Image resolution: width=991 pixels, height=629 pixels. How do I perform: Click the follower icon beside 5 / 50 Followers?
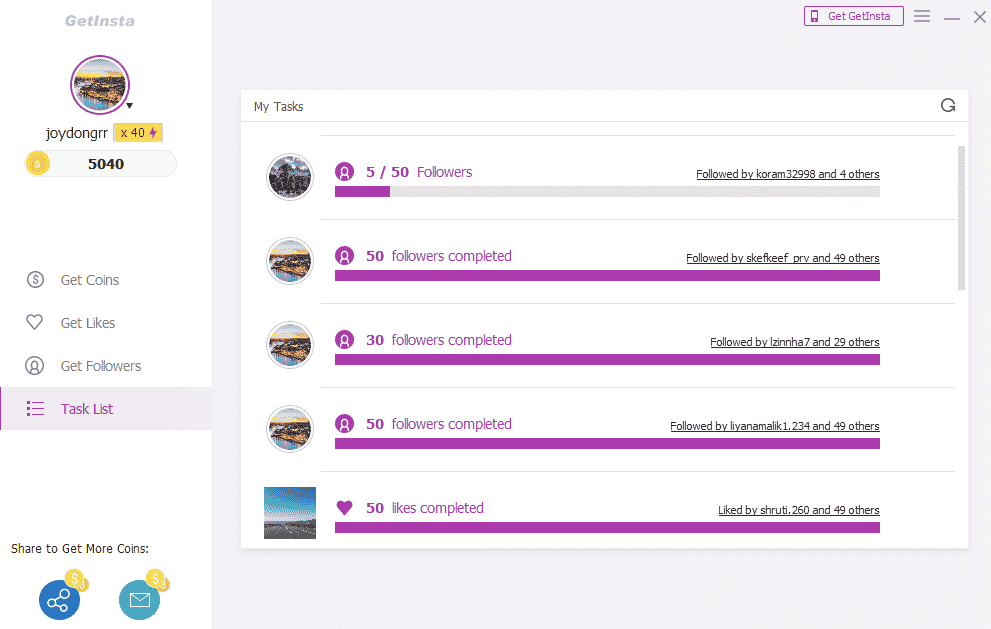[344, 172]
